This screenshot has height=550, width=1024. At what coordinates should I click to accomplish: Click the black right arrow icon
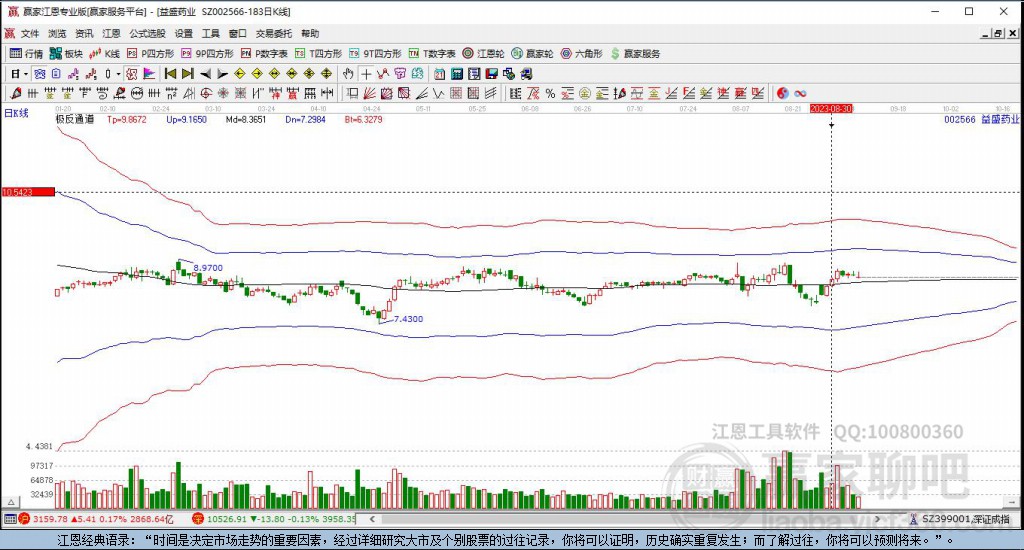point(223,74)
